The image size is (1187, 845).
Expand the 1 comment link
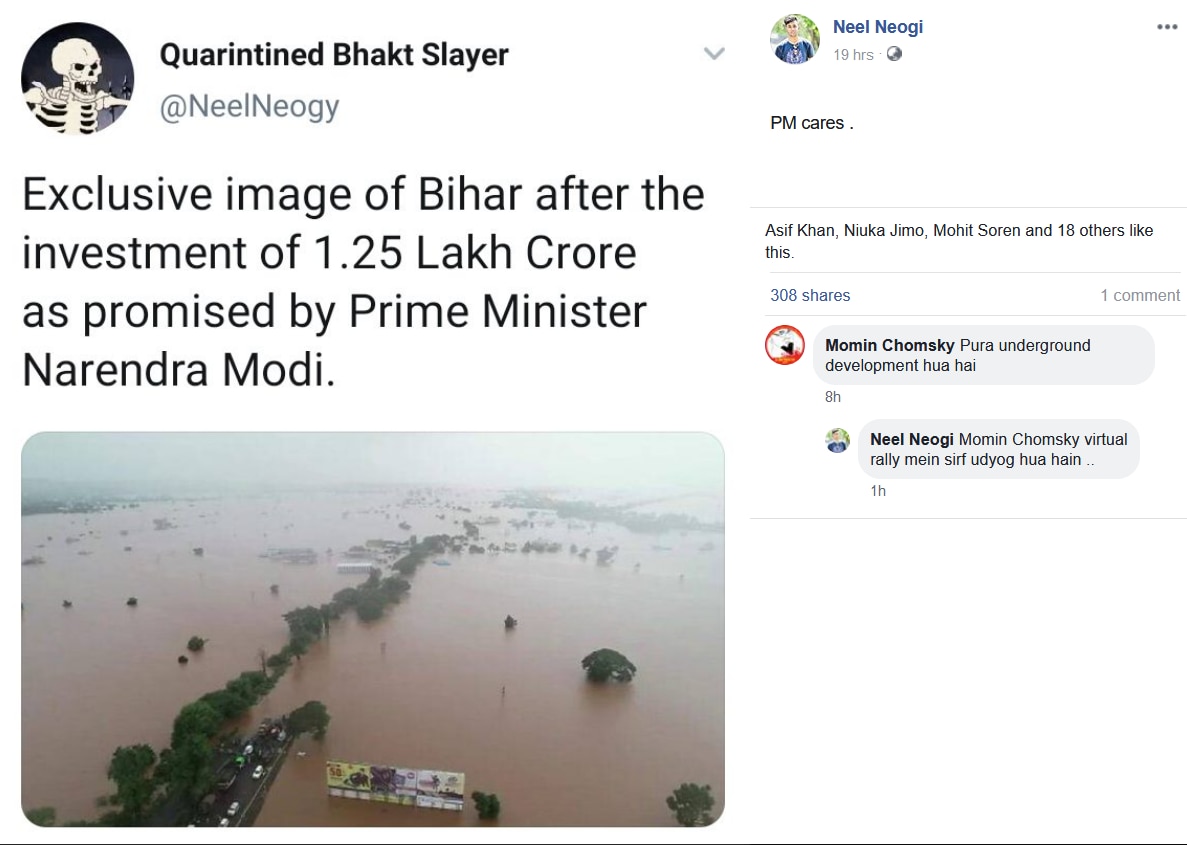1140,295
